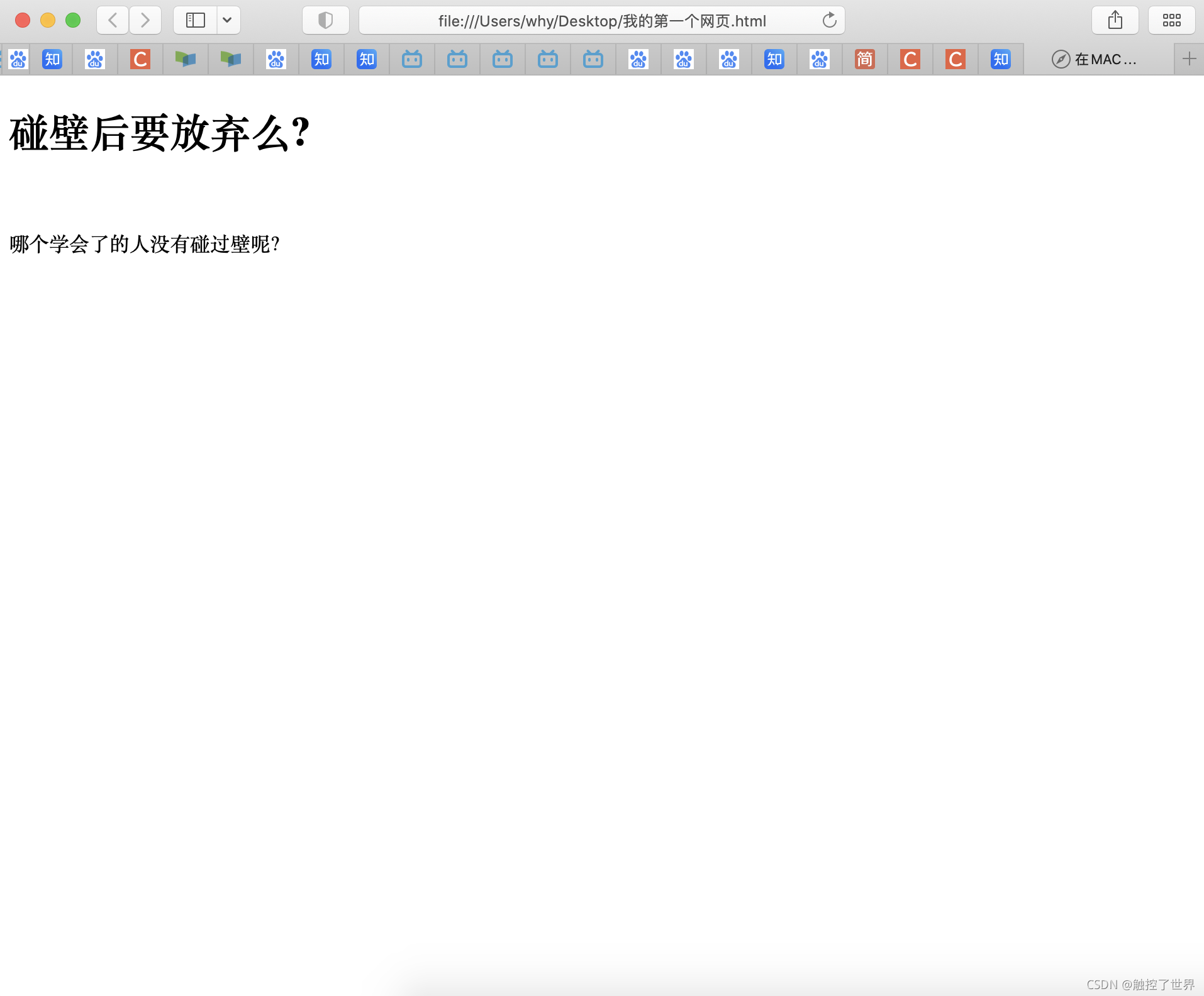Open the CSDN tab immediately left of last Zhihu tab
The image size is (1204, 996).
click(x=956, y=59)
